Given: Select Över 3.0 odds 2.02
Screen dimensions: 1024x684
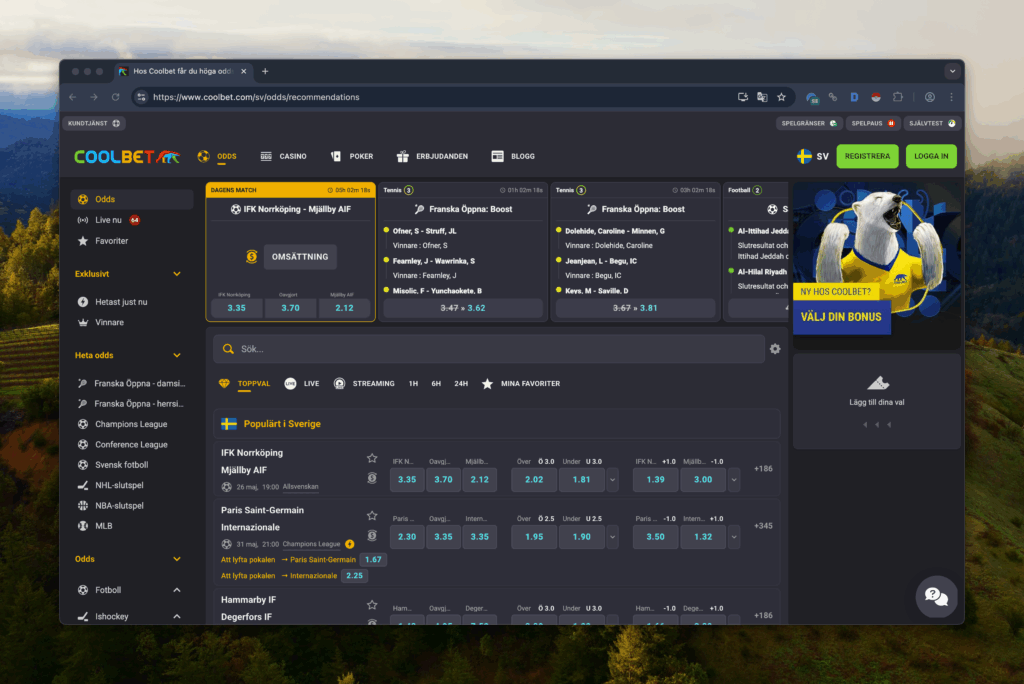Looking at the screenshot, I should tap(534, 479).
